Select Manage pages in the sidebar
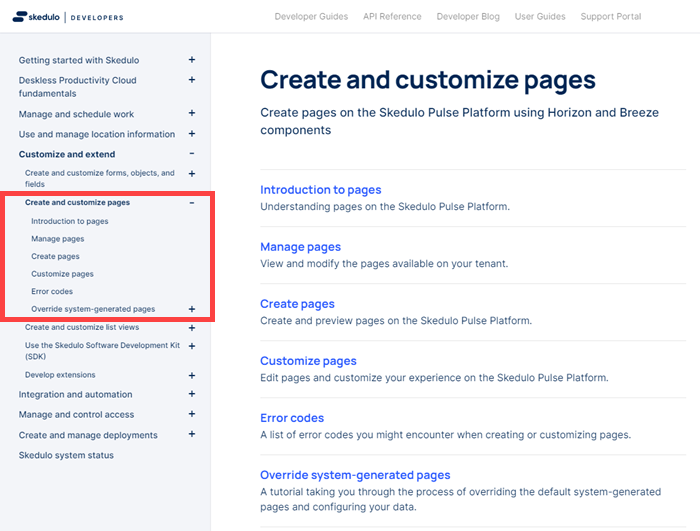 tap(58, 239)
